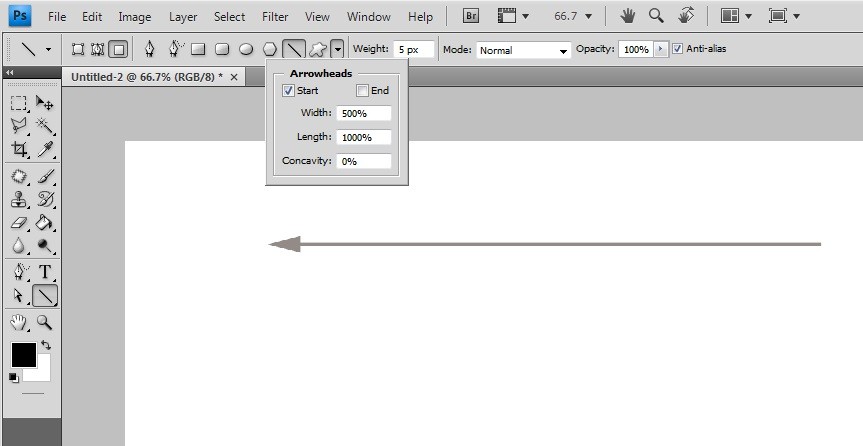Open the Line tool preset picker
863x446 pixels.
coord(48,50)
